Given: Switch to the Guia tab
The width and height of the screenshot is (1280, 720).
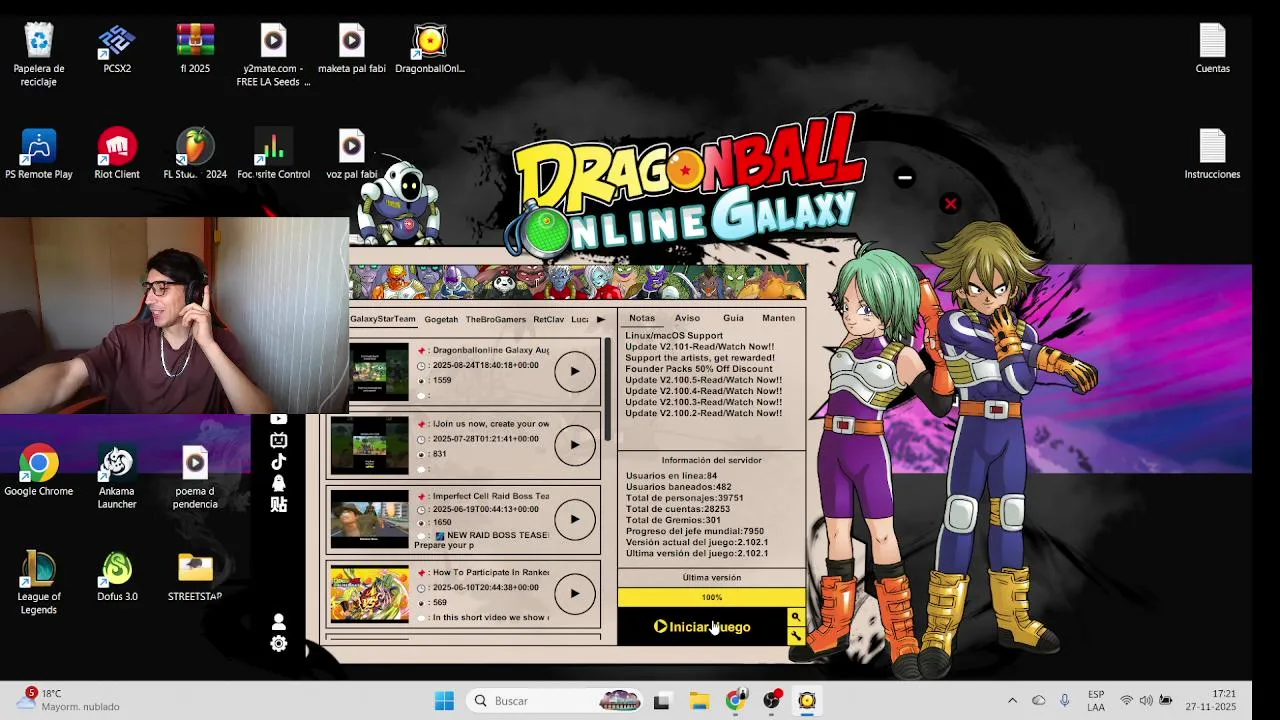Looking at the screenshot, I should point(733,318).
